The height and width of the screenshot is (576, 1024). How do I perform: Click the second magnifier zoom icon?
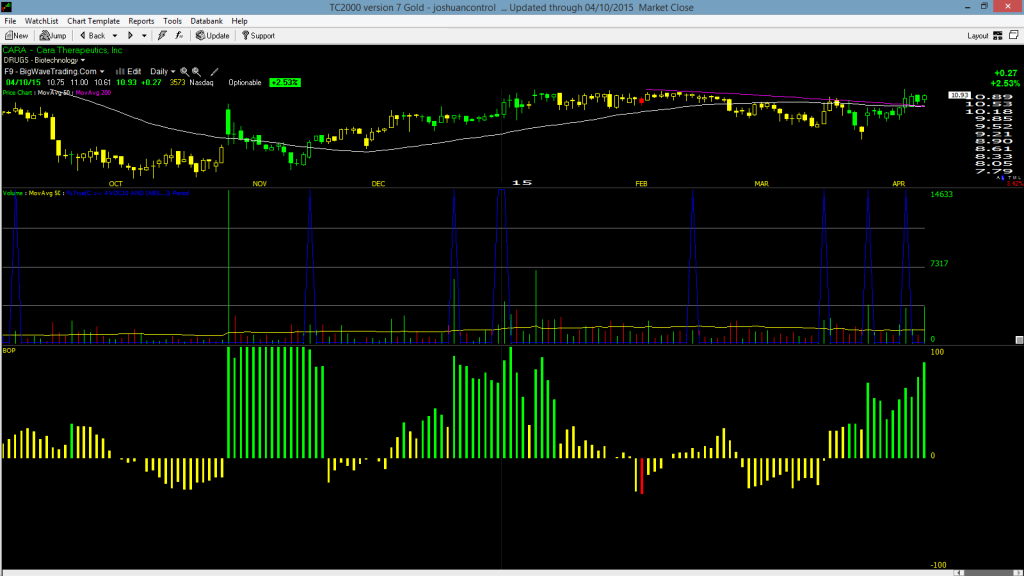click(x=197, y=72)
